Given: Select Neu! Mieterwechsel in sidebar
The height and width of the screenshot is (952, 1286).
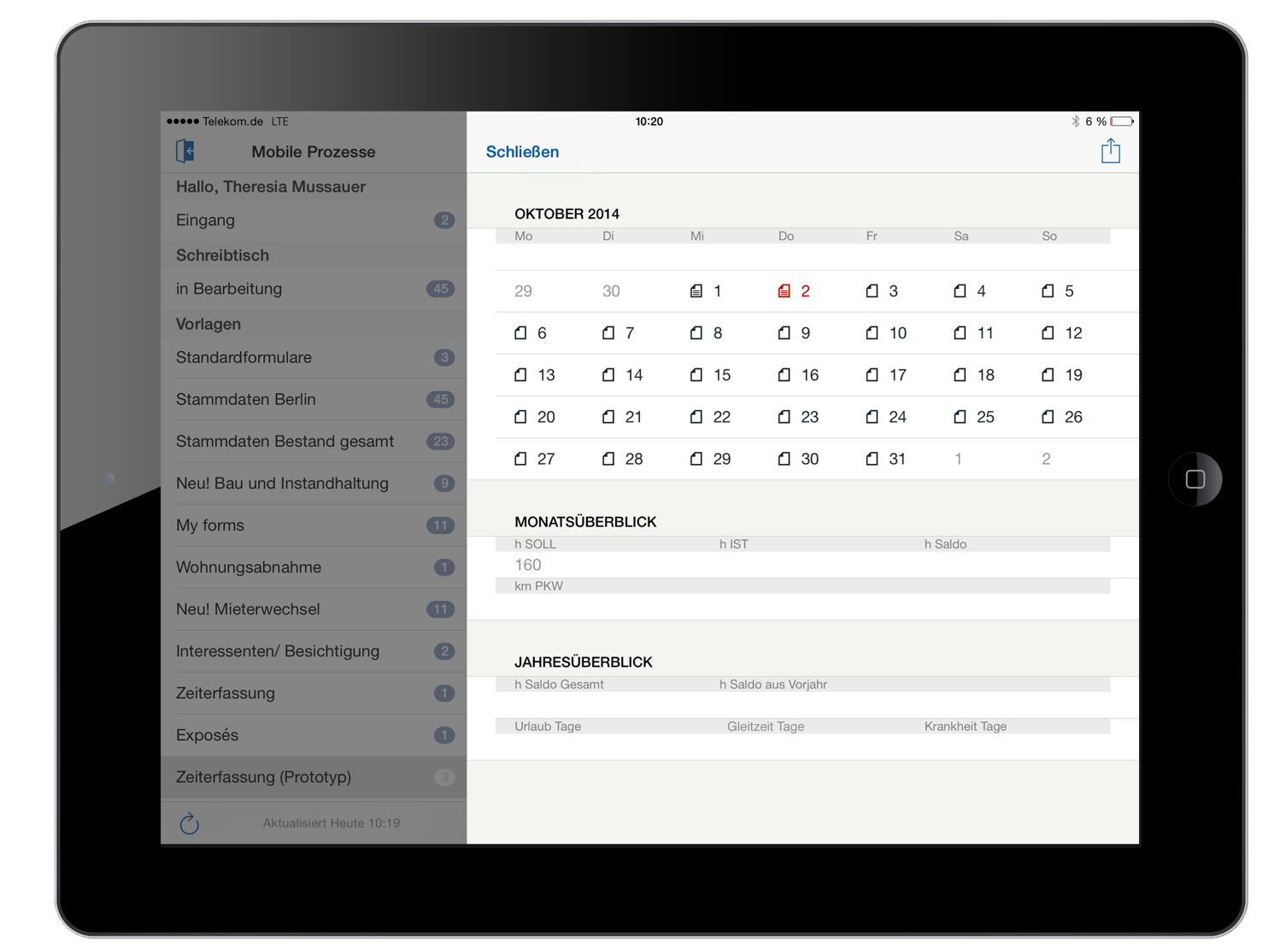Looking at the screenshot, I should 313,609.
